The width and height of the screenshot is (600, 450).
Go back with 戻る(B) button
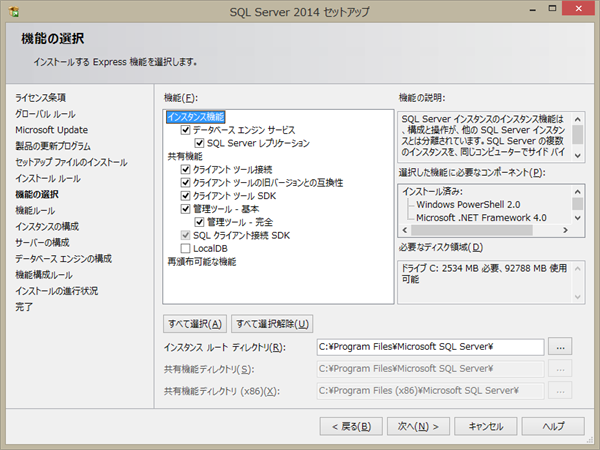tap(351, 426)
